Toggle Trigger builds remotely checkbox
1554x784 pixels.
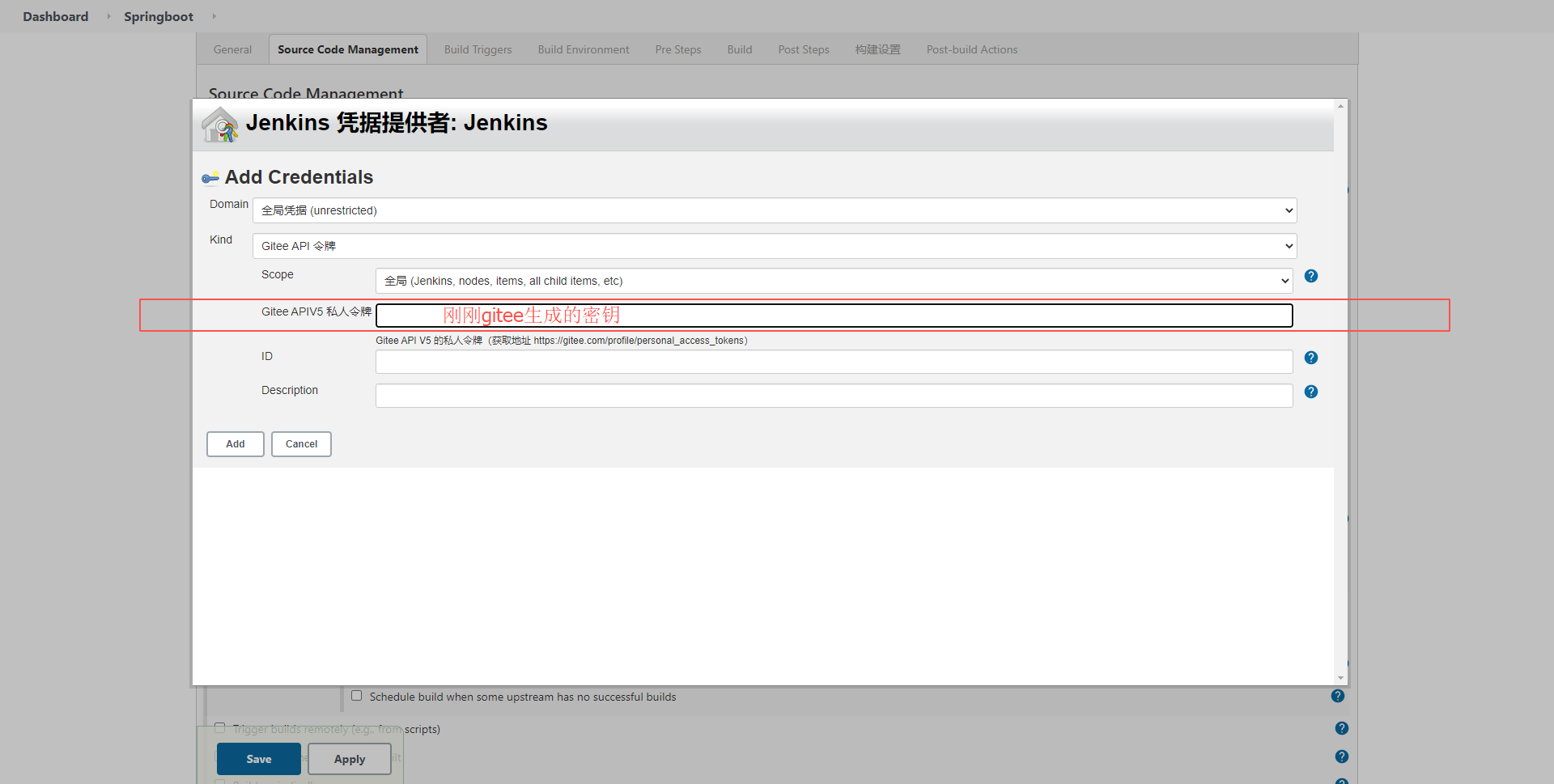[x=219, y=728]
